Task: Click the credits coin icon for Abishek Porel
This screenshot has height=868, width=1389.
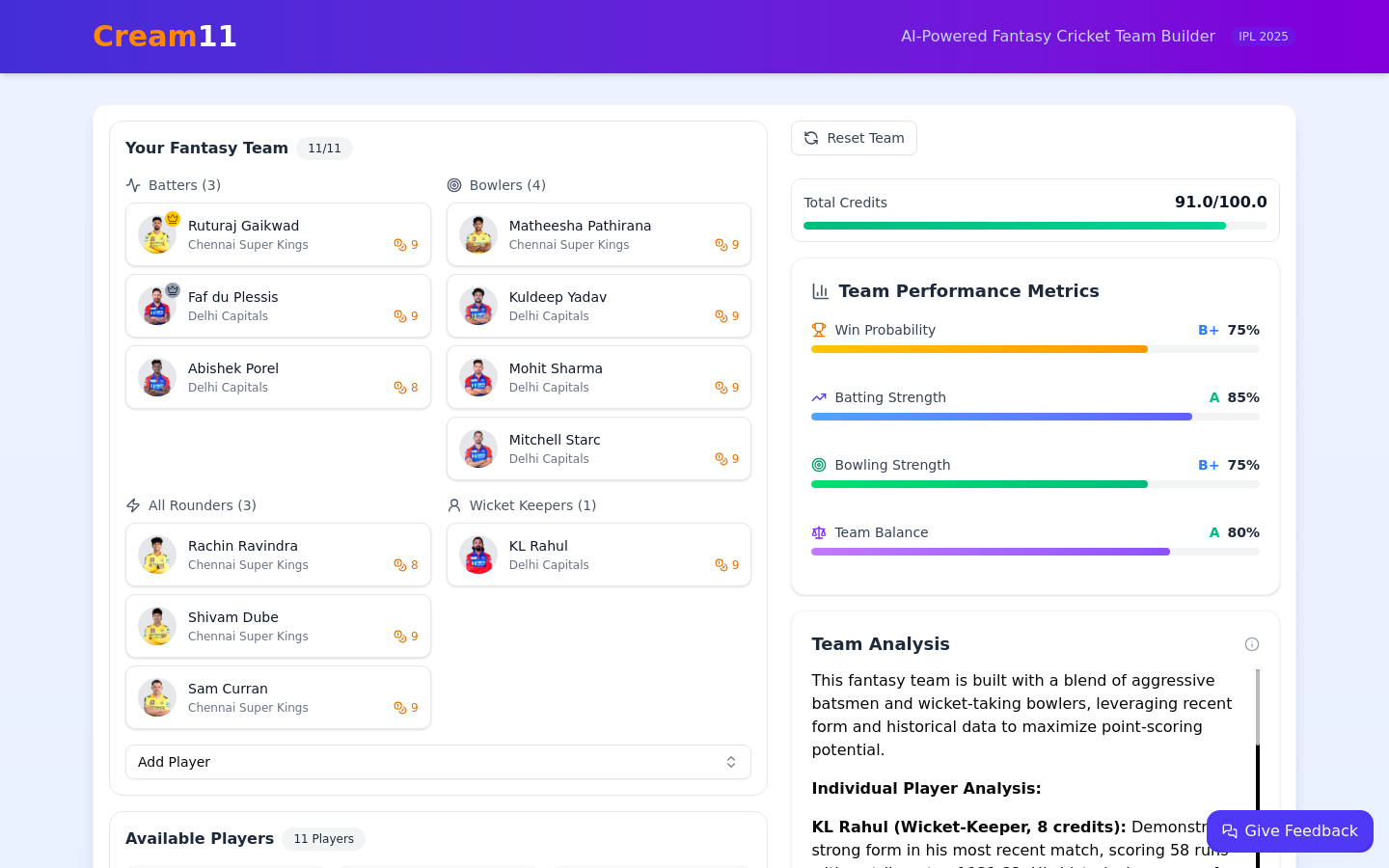Action: (400, 388)
